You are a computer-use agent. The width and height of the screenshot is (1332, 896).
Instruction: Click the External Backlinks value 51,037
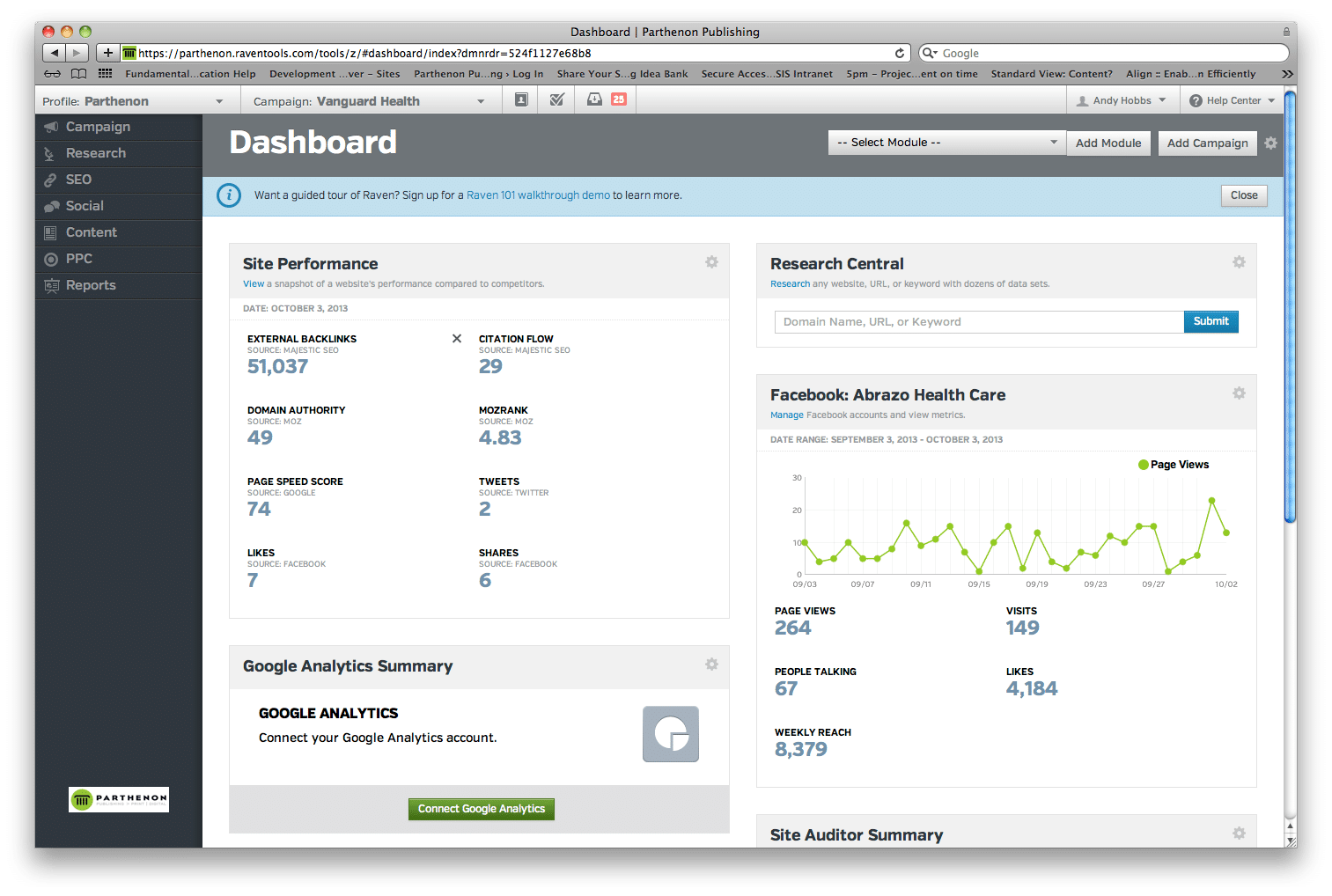pyautogui.click(x=278, y=366)
